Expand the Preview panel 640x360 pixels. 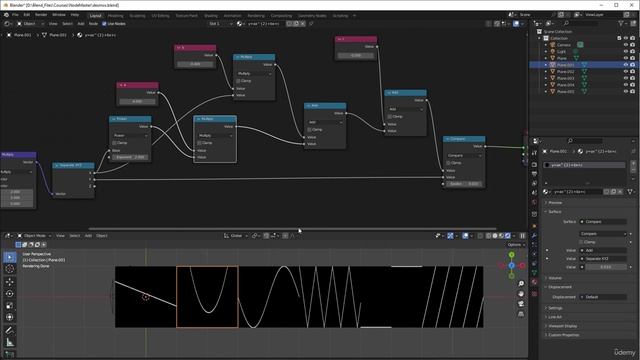(555, 202)
